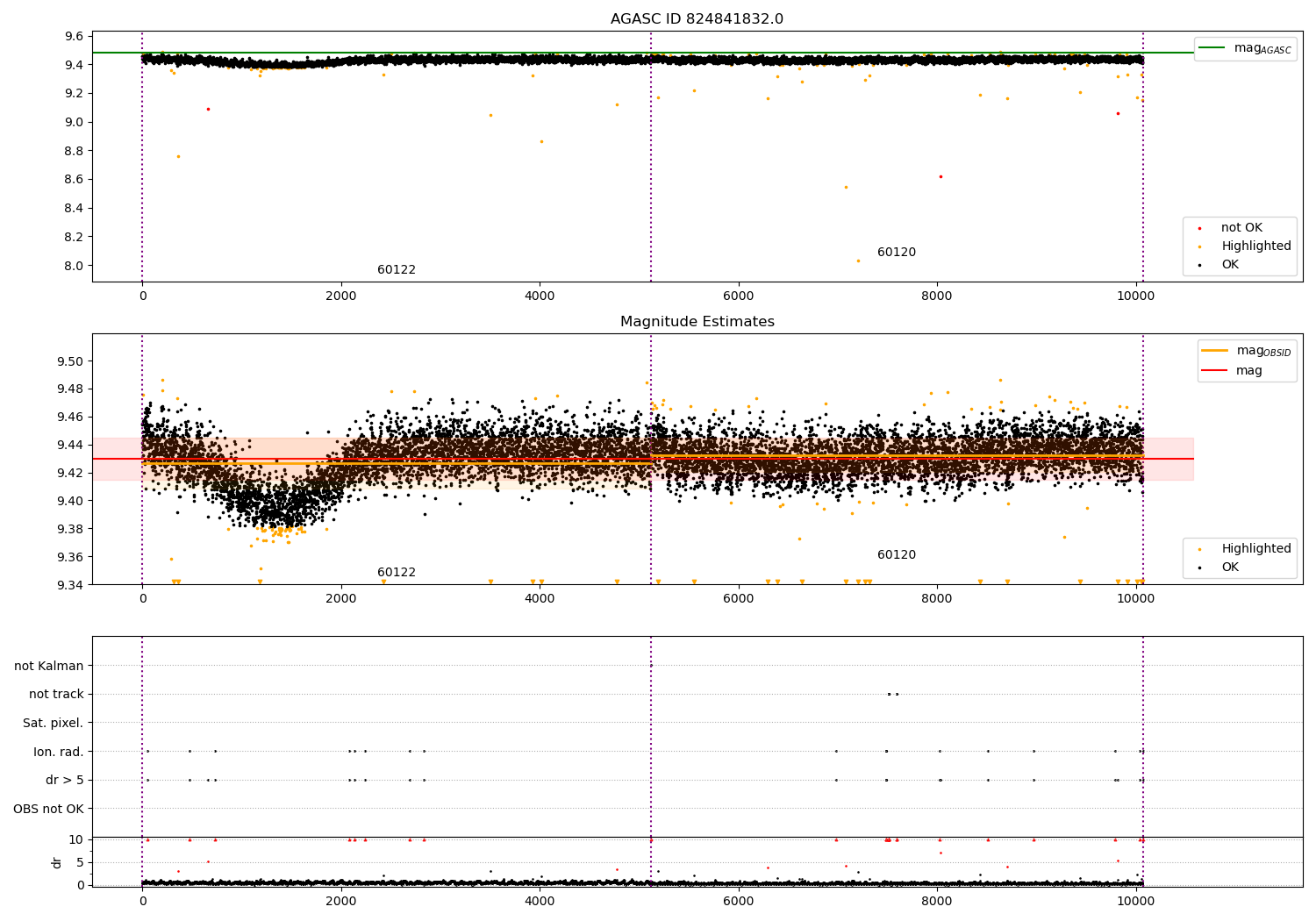This screenshot has width=1316, height=921.
Task: Click the "Sat. pixel." row label
Action: (x=54, y=724)
